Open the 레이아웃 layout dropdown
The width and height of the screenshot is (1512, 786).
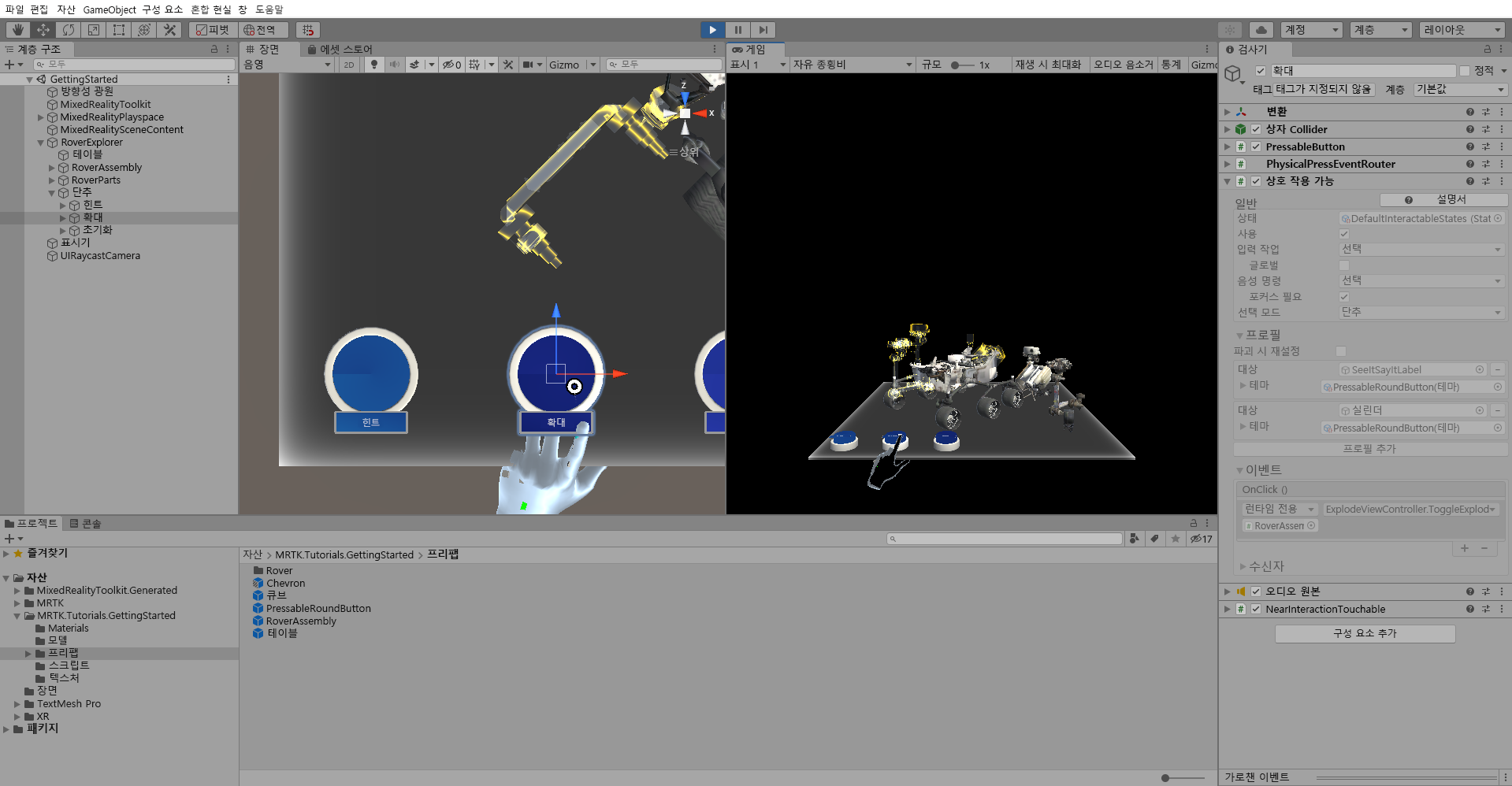click(x=1461, y=30)
